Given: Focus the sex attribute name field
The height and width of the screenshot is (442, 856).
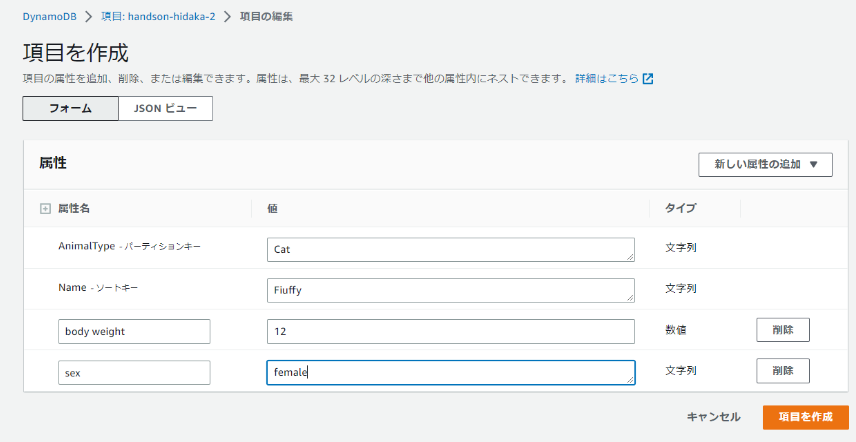Looking at the screenshot, I should click(134, 372).
